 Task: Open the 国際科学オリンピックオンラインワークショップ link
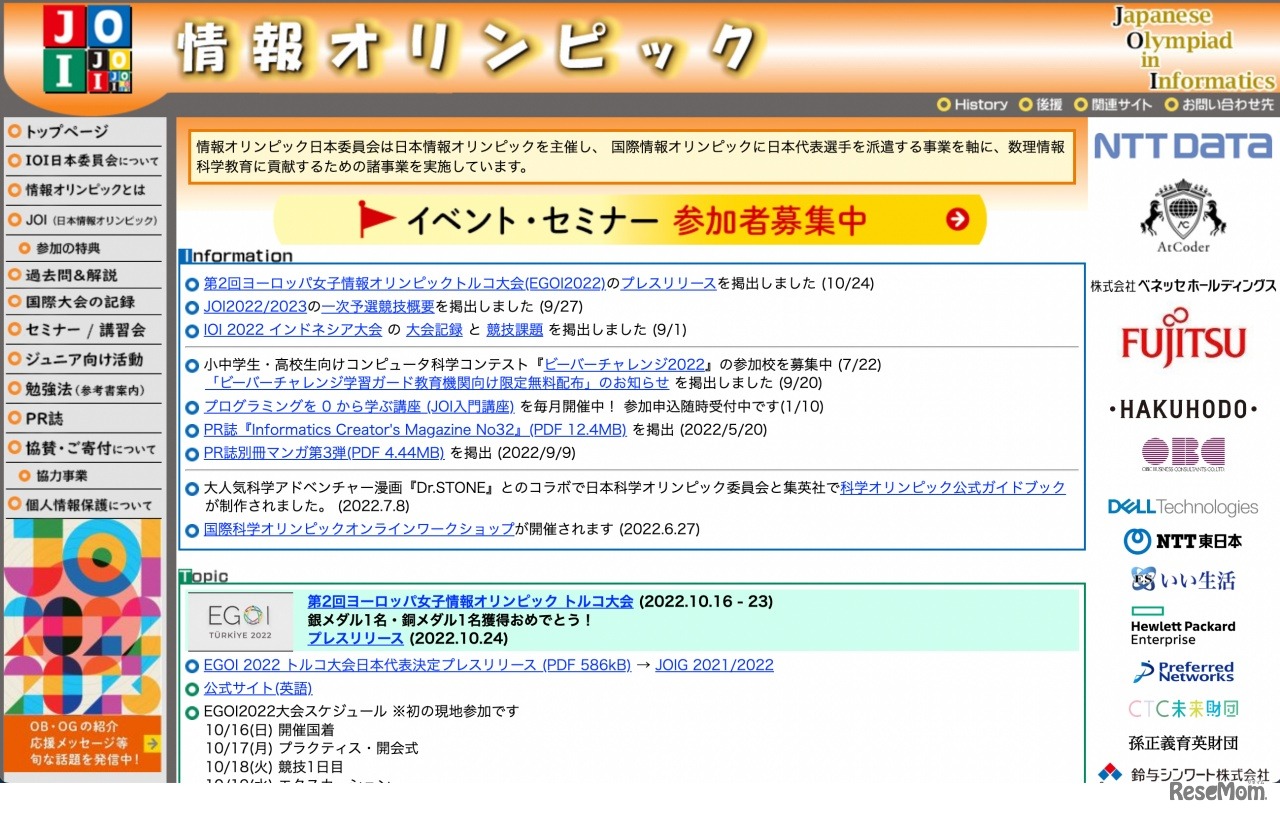tap(359, 528)
